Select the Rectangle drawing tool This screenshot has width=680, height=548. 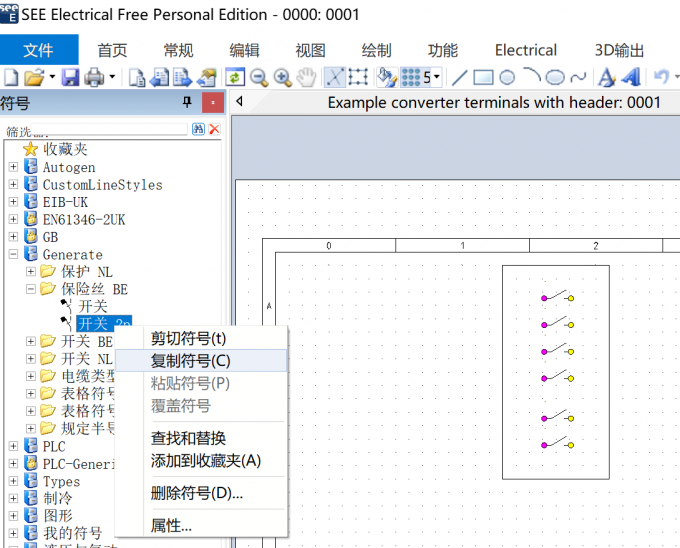coord(483,78)
